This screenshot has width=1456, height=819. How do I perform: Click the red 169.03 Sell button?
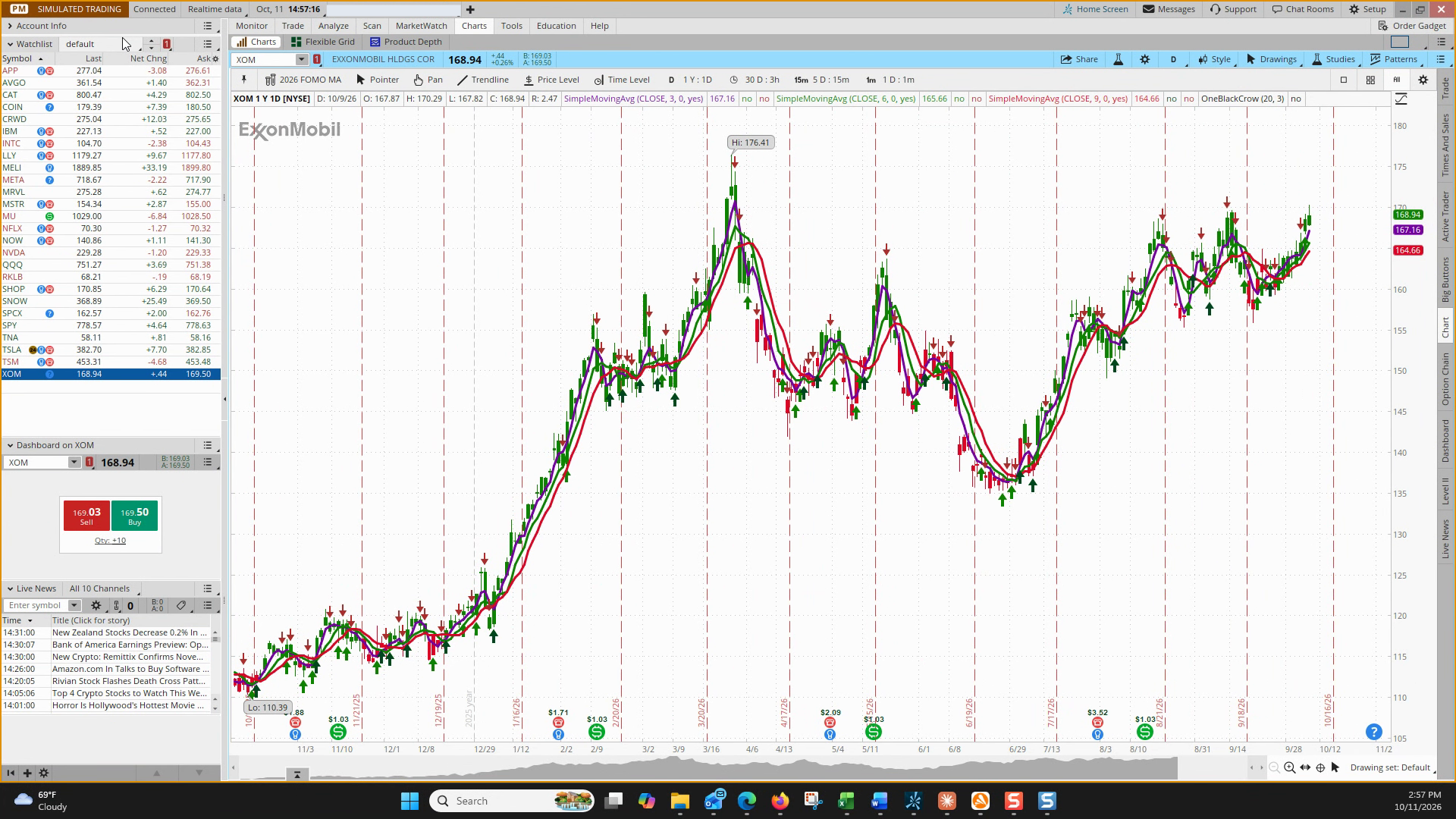coord(86,516)
